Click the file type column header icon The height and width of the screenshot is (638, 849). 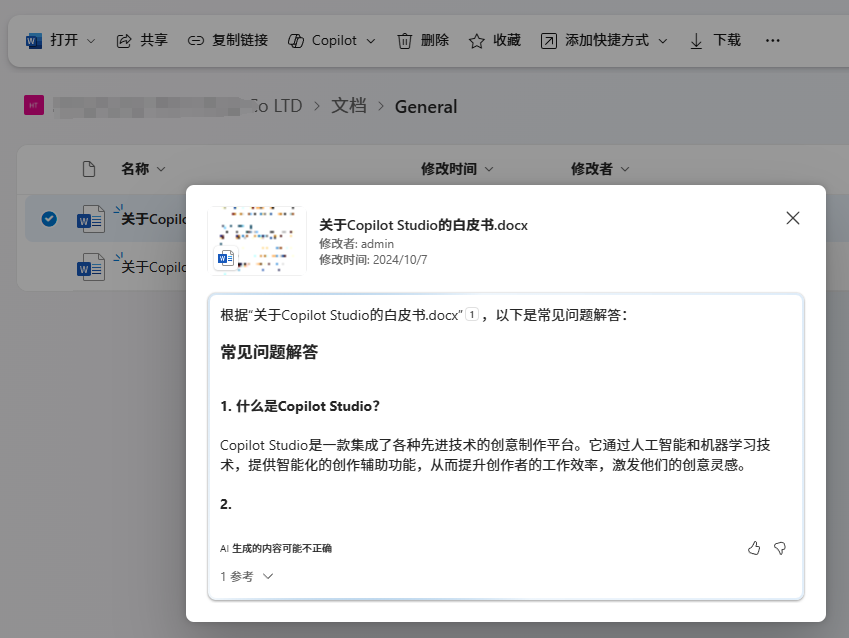tap(89, 169)
